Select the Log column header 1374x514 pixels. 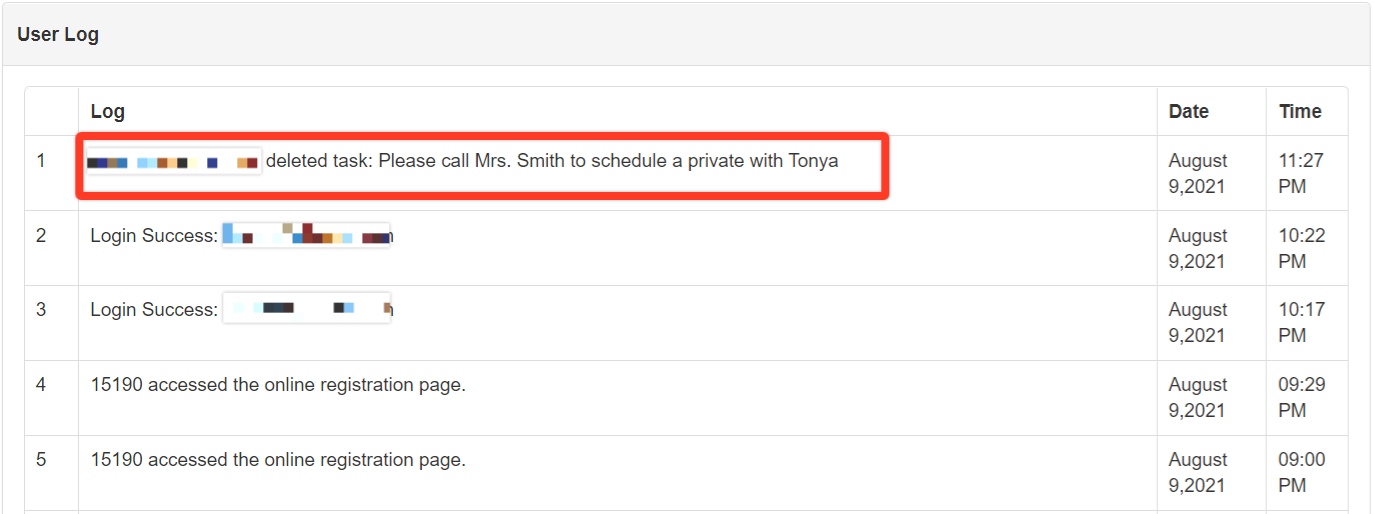click(x=108, y=111)
